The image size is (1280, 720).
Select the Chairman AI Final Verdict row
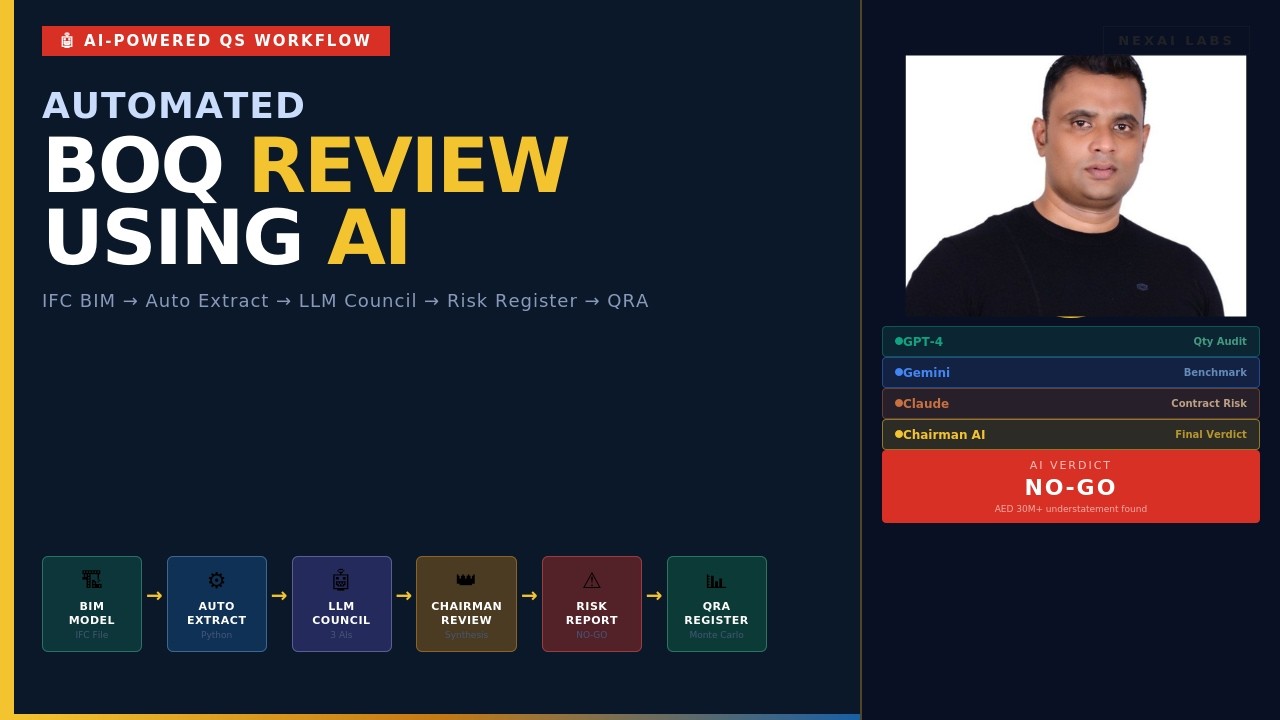coord(1071,434)
